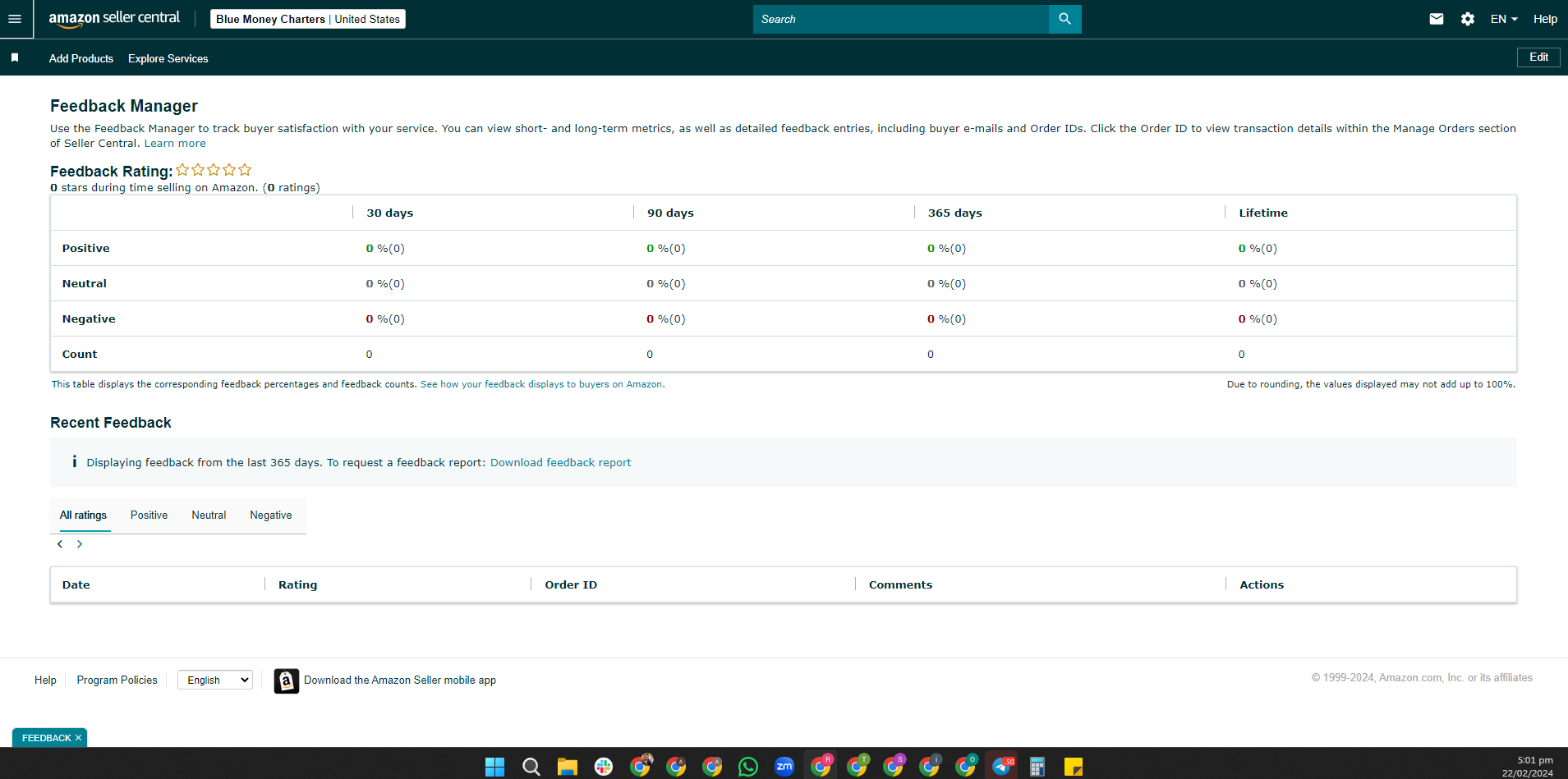Click the Feedback Manager heading

coord(124,106)
